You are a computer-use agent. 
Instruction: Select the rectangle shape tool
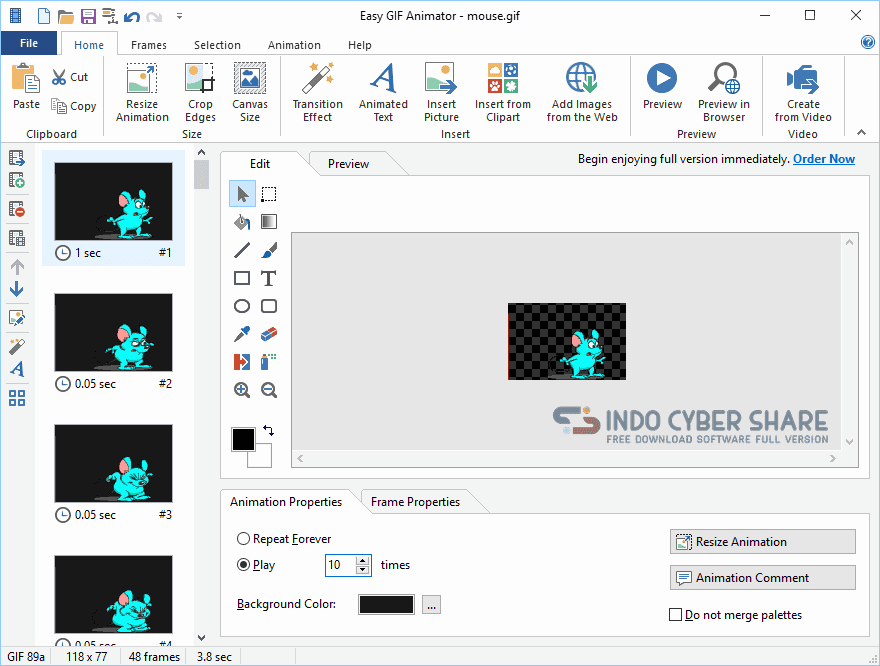(242, 278)
